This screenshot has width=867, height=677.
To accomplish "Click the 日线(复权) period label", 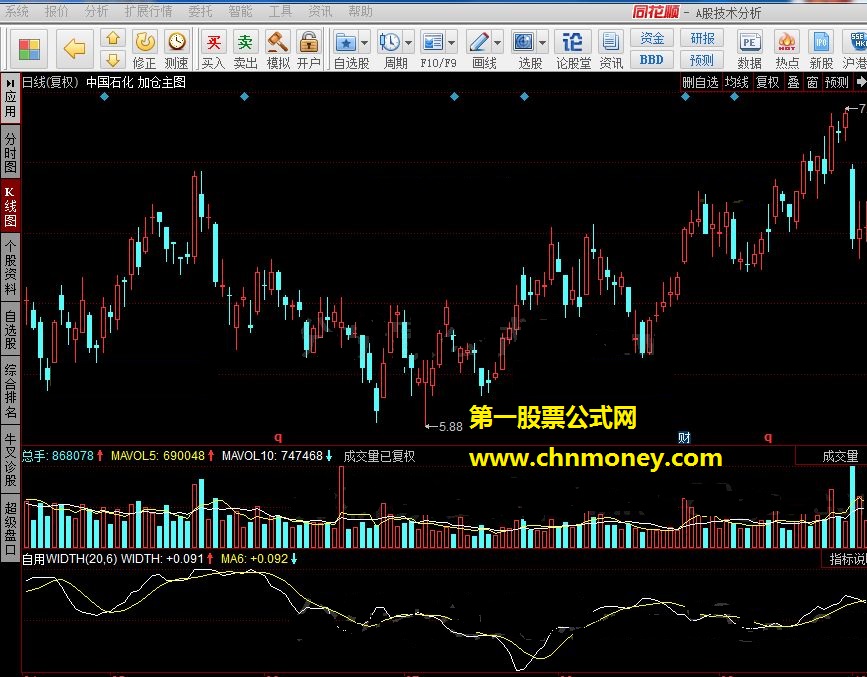I will [50, 82].
